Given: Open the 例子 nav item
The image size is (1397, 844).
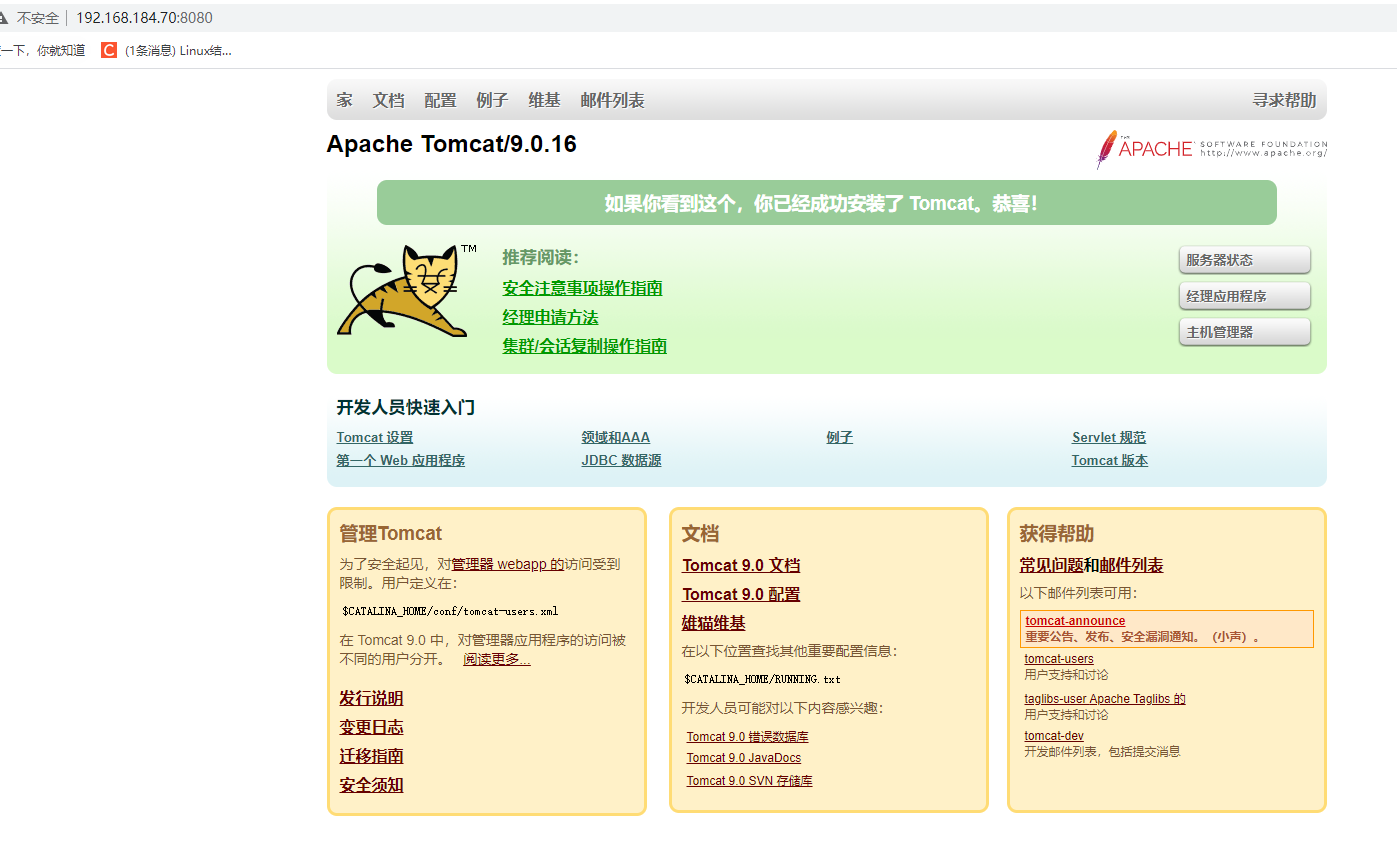Looking at the screenshot, I should [x=492, y=100].
